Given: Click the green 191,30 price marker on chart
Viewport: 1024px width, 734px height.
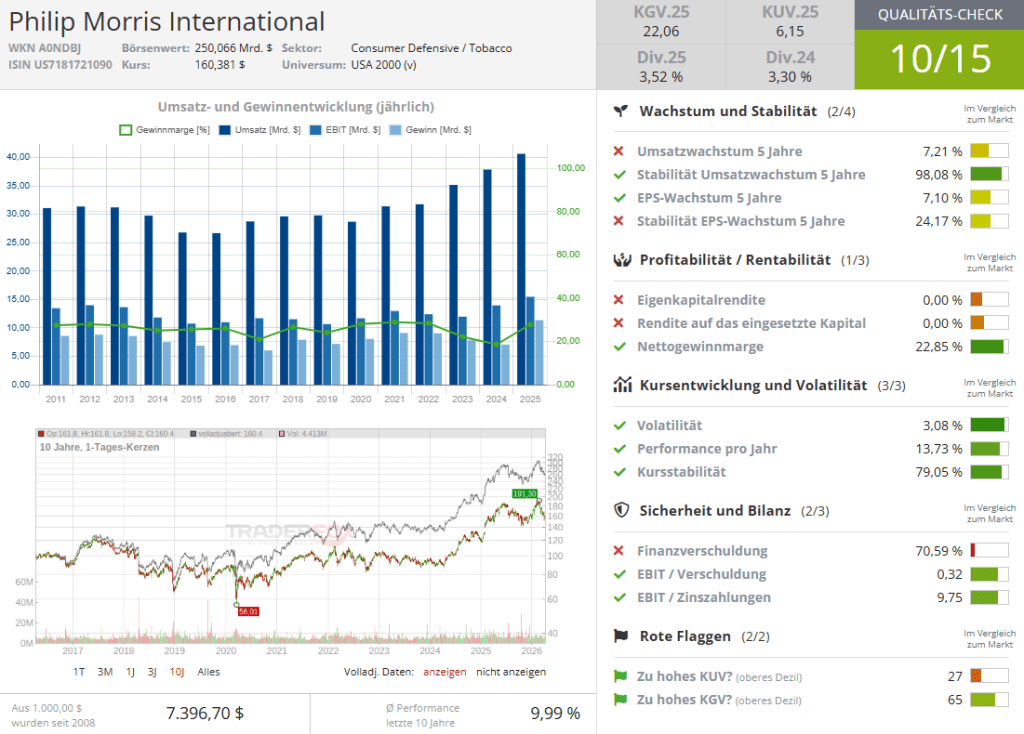Looking at the screenshot, I should pyautogui.click(x=524, y=494).
